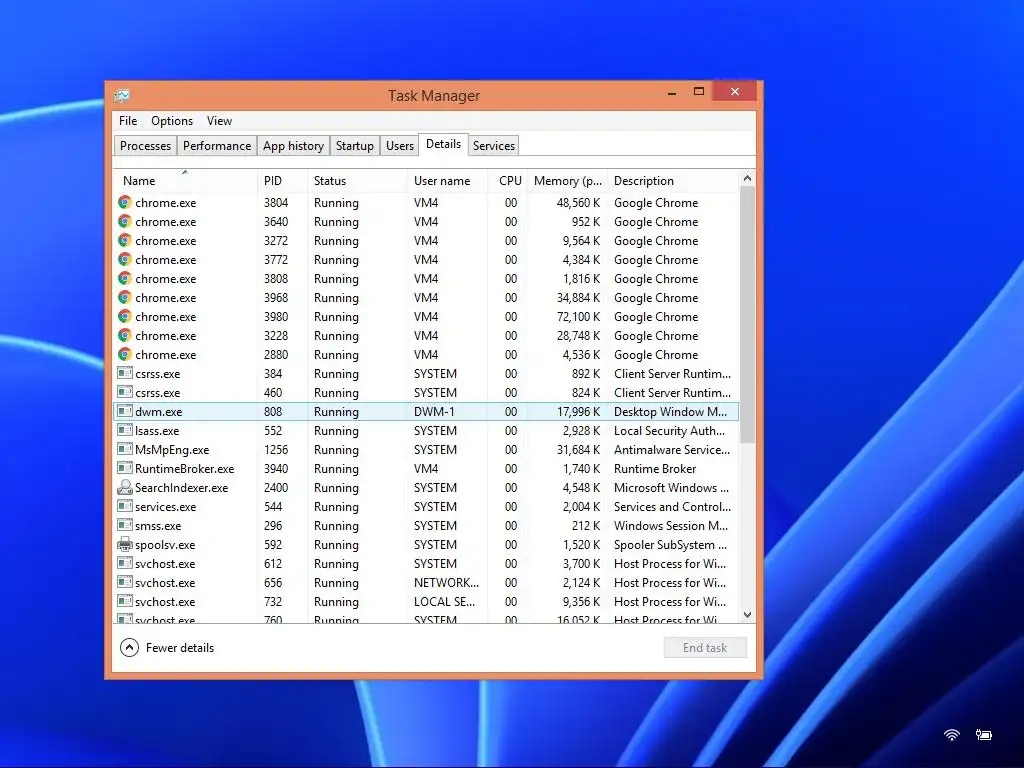The width and height of the screenshot is (1024, 768).
Task: Select memory value 212 K
Action: point(586,526)
